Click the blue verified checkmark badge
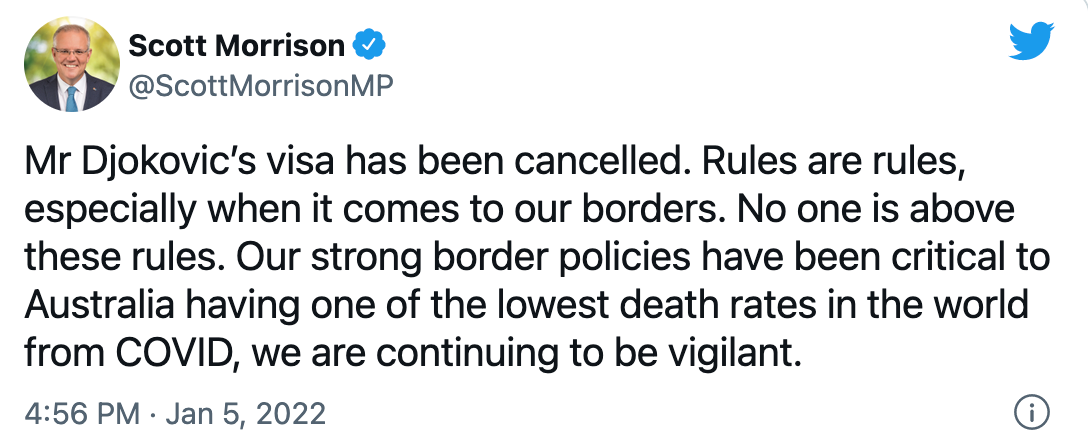Screen dimensions: 1088x448 coord(369,46)
